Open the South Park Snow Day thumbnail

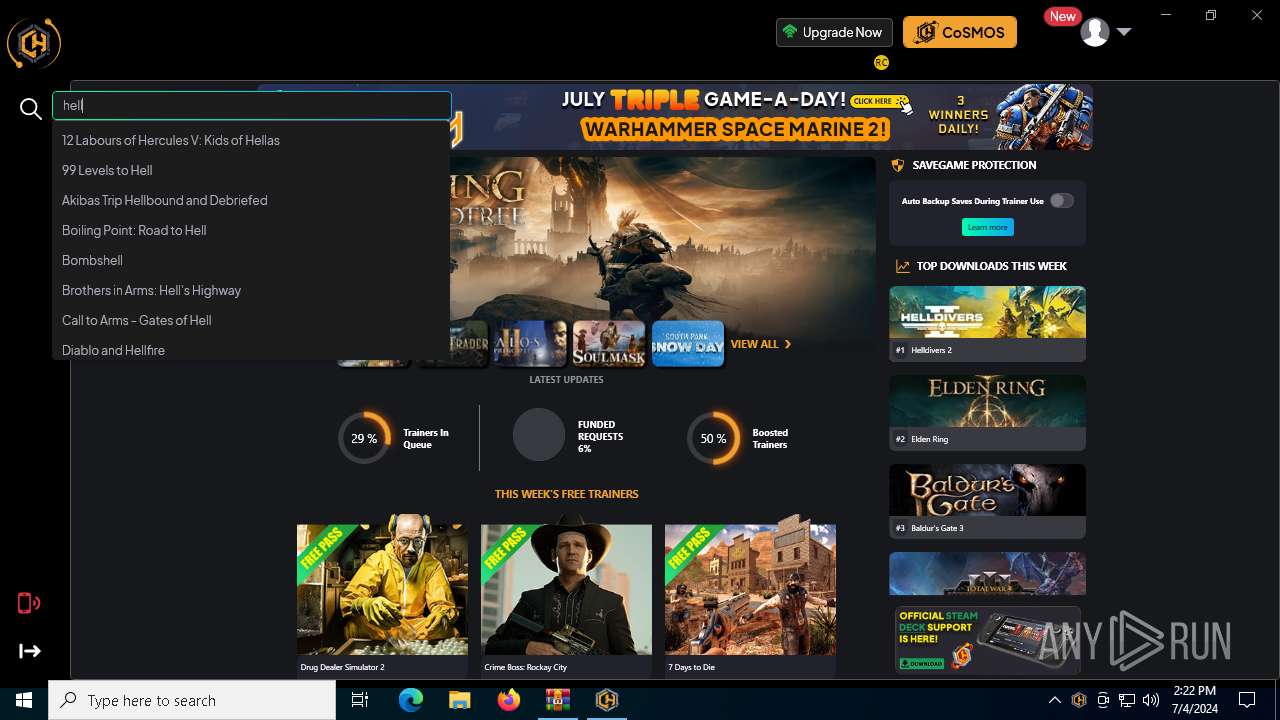coord(688,343)
